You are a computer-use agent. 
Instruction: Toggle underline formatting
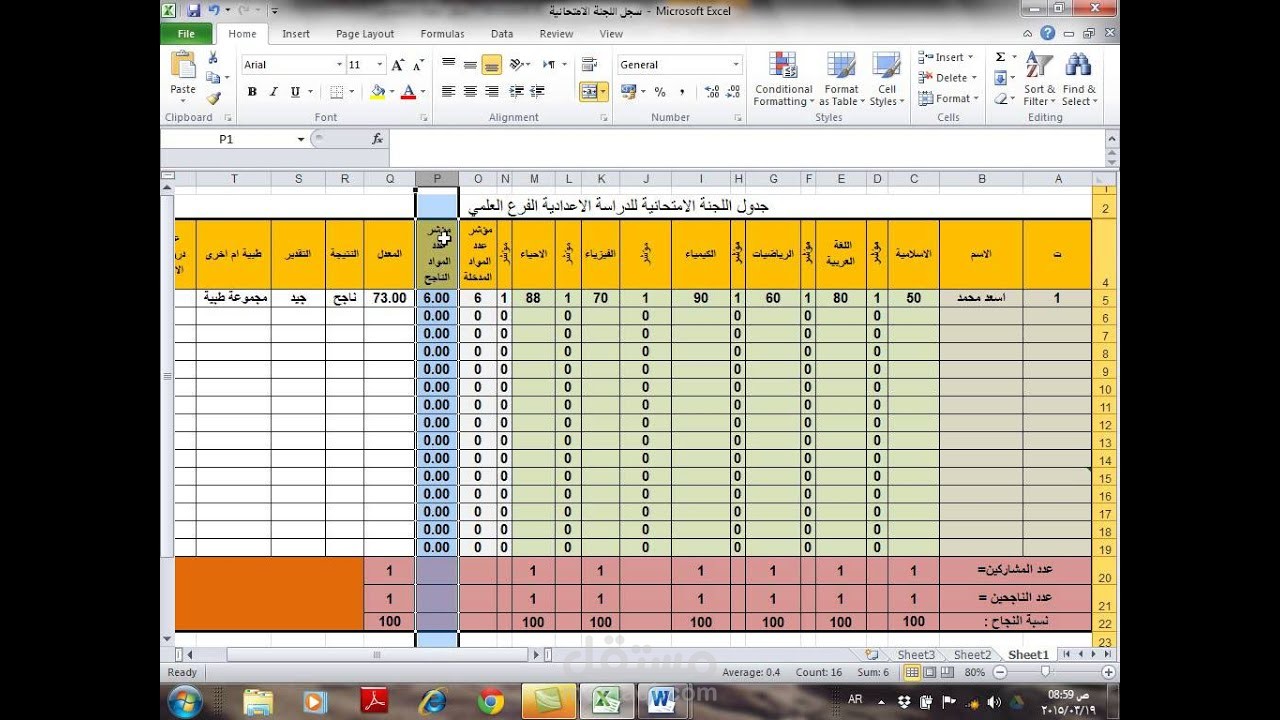click(295, 92)
